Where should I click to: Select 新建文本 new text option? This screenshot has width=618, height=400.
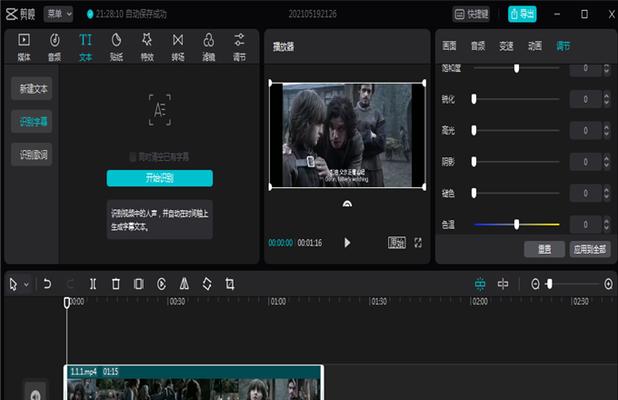point(33,89)
